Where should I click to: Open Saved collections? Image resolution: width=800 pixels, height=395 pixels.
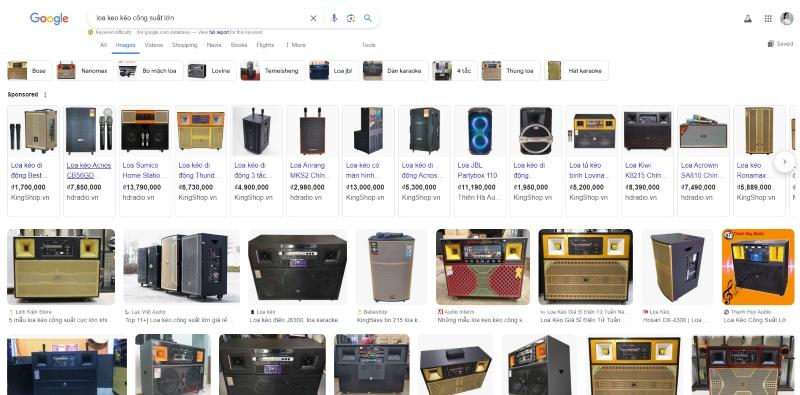[x=781, y=44]
